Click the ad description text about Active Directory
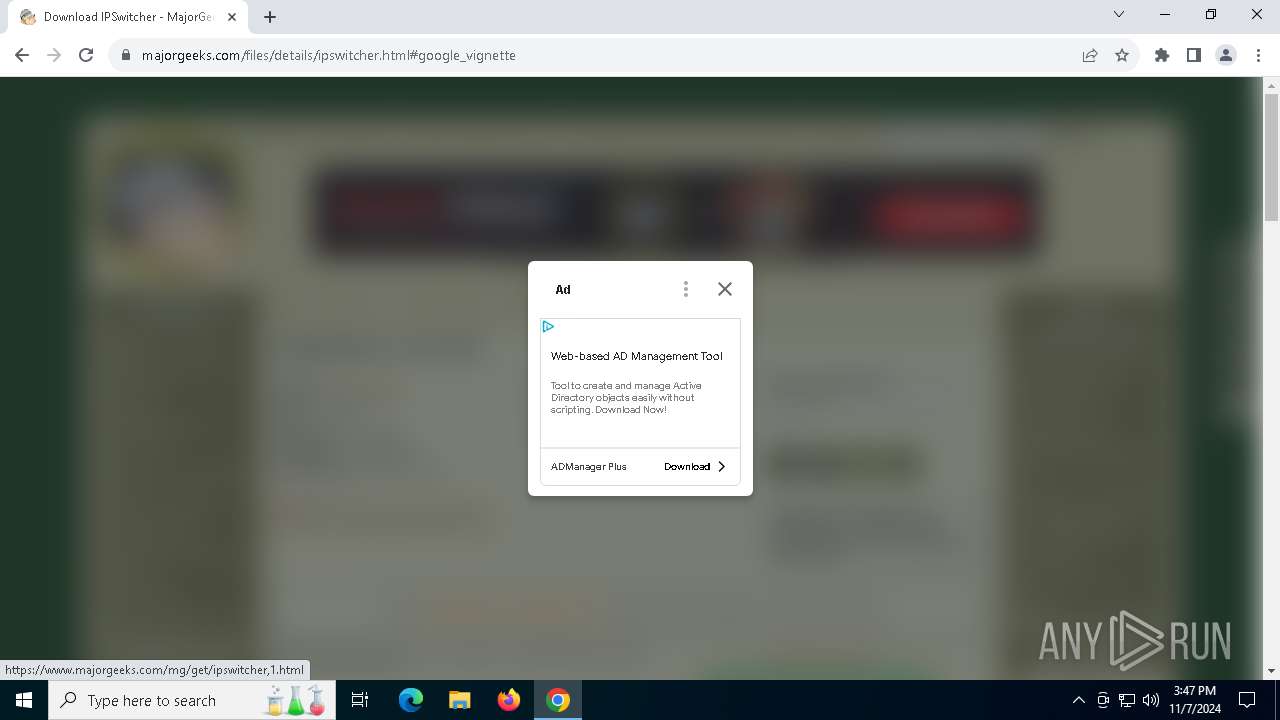This screenshot has width=1280, height=720. 626,398
